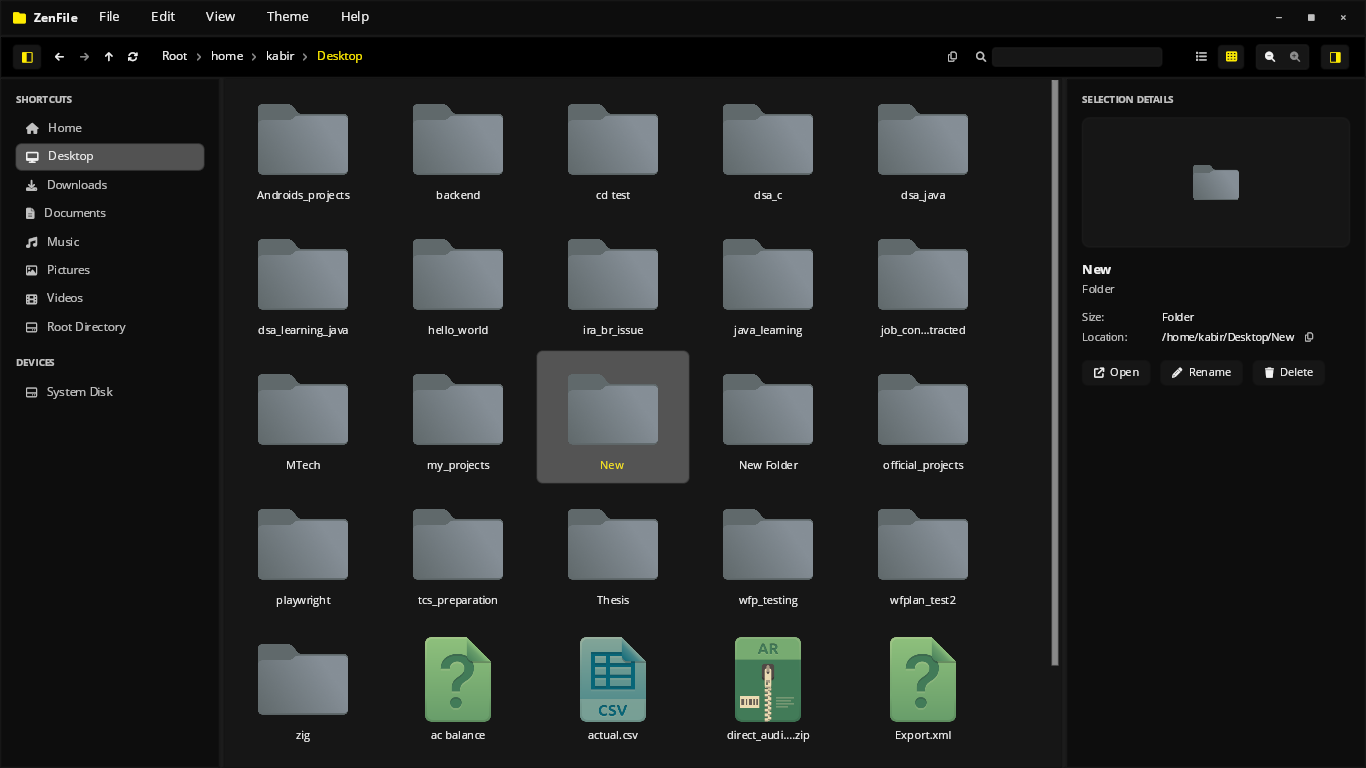
Task: Jump to kabir in breadcrumb
Action: coord(280,57)
